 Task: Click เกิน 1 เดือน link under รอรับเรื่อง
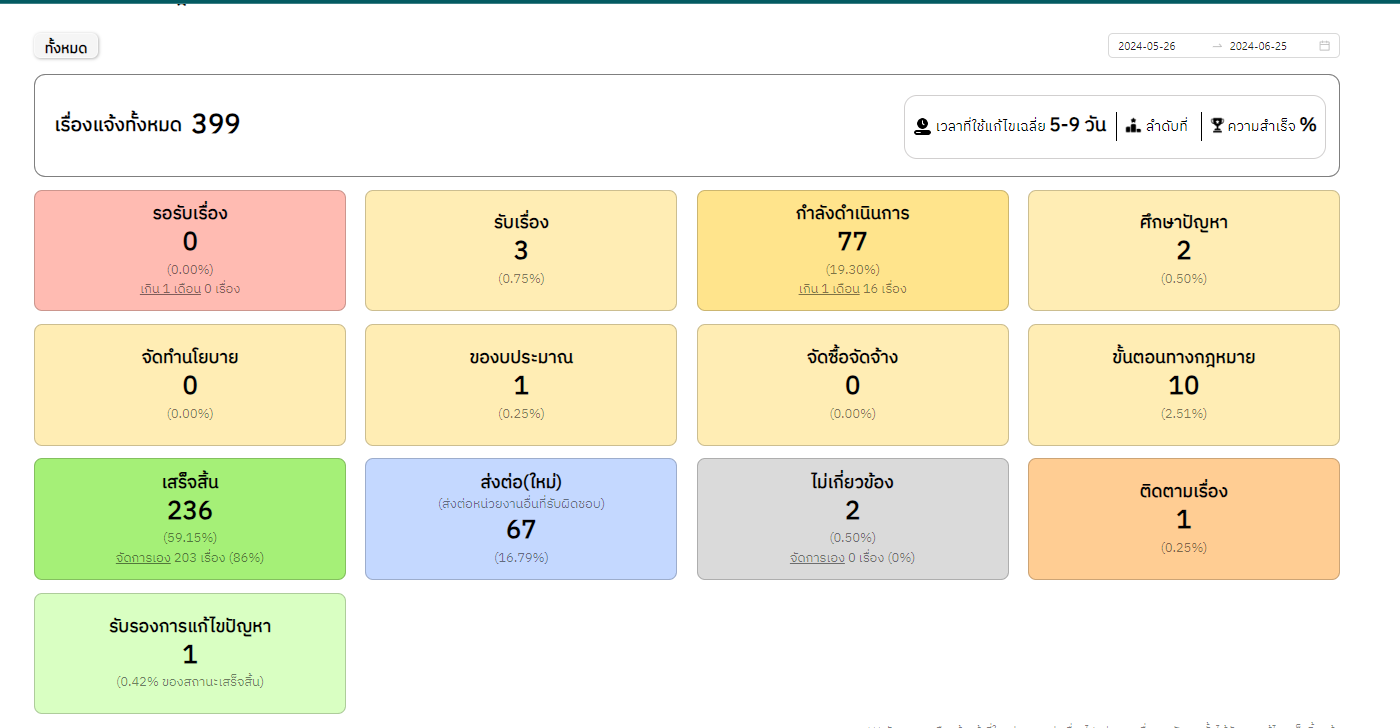click(170, 289)
